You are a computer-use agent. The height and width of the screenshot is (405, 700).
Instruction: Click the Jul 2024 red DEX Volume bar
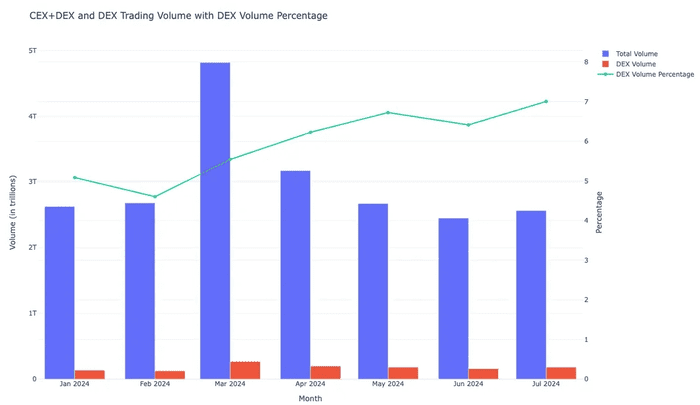pos(561,373)
